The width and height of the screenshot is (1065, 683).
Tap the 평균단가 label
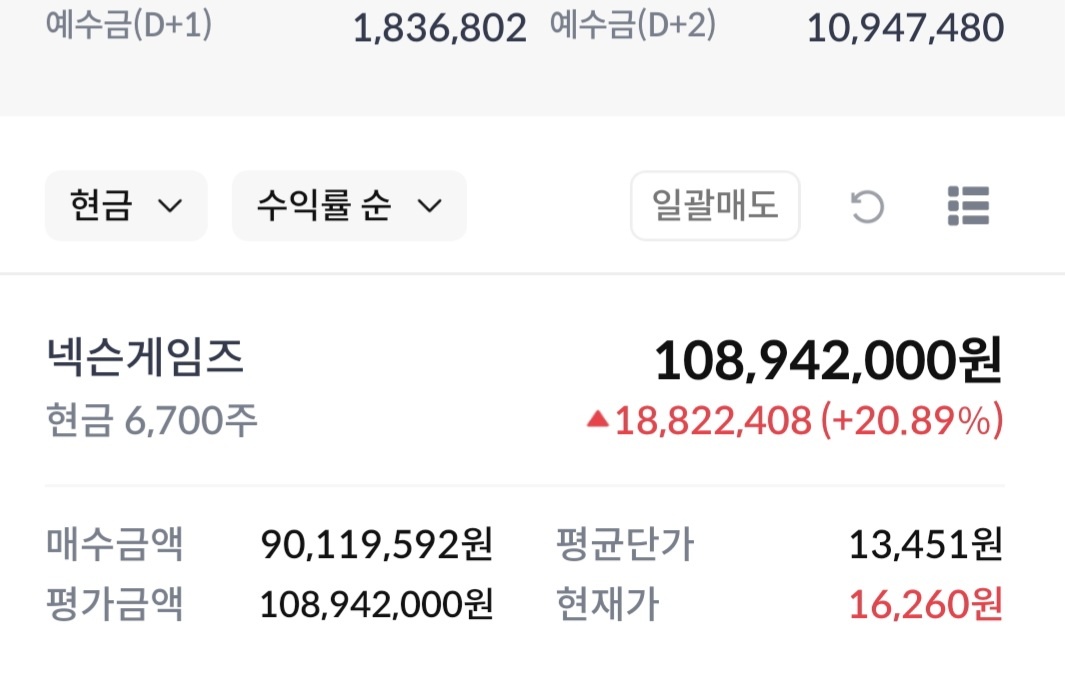coord(625,545)
